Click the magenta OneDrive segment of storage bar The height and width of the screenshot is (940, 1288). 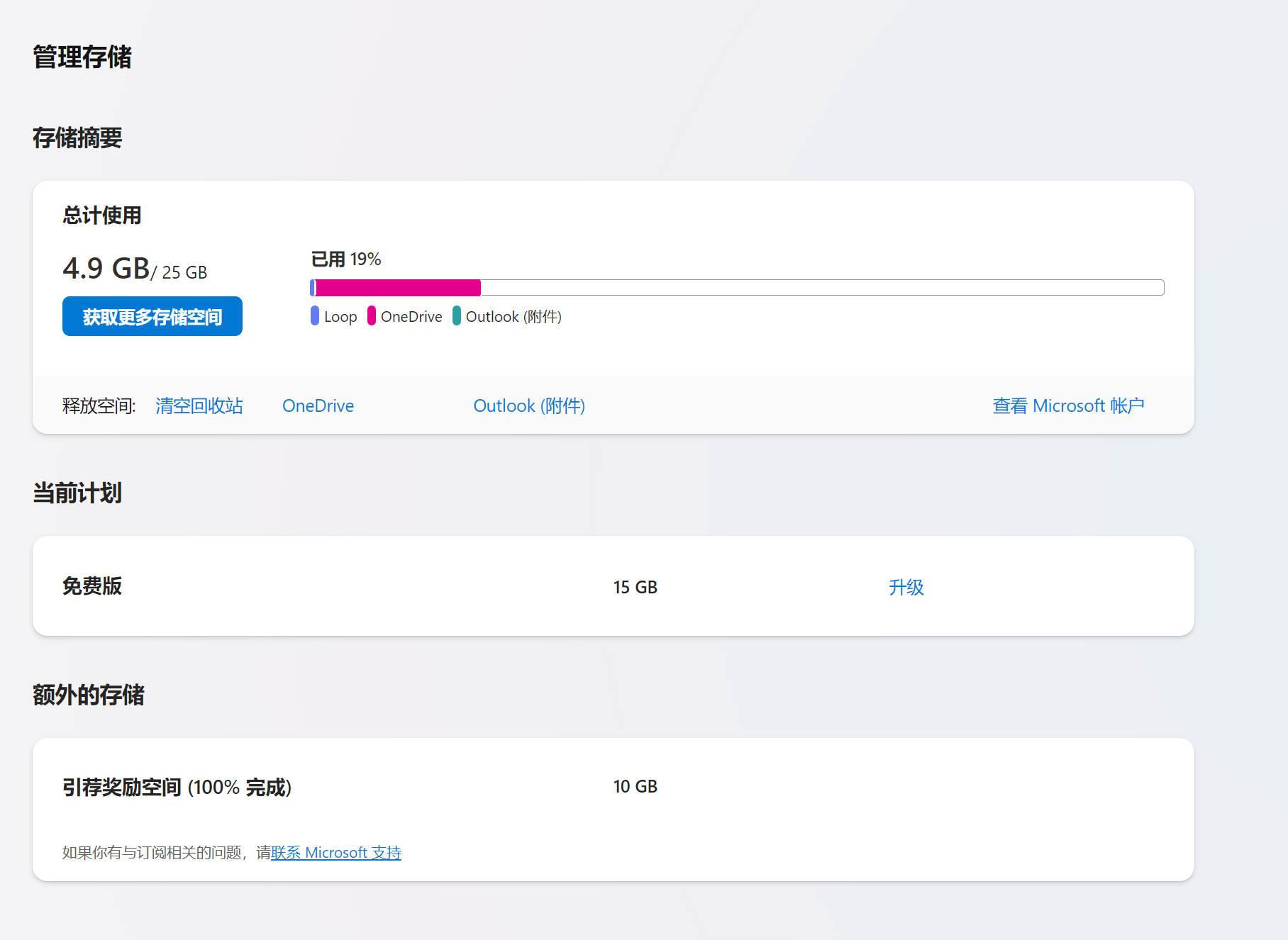click(398, 287)
